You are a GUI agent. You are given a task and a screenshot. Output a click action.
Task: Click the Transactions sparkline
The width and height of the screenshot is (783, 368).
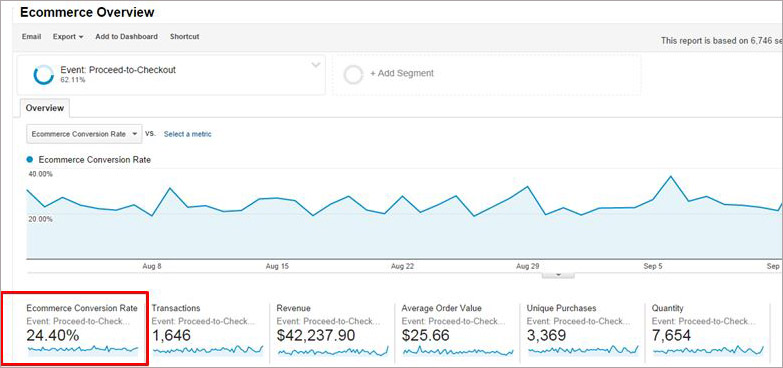tap(207, 351)
